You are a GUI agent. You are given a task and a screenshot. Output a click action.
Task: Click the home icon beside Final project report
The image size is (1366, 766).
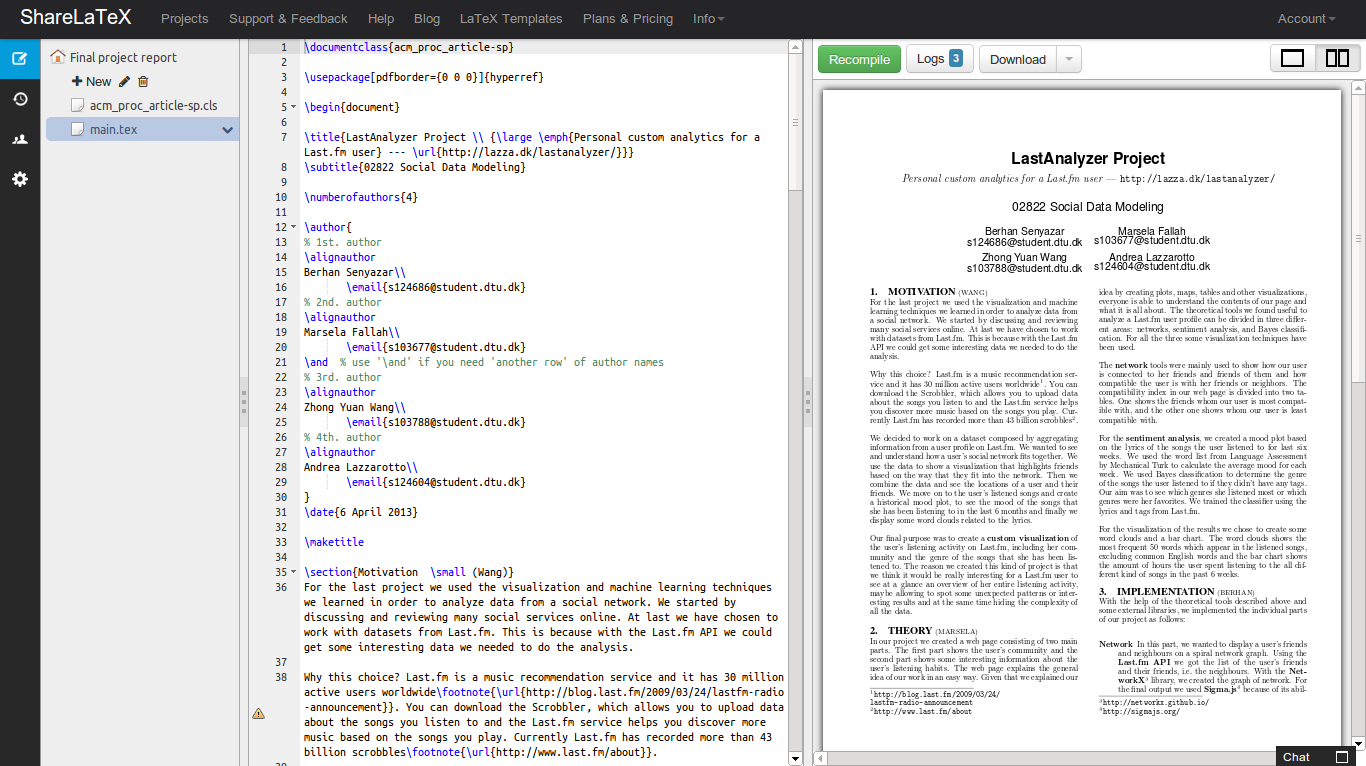pos(58,57)
